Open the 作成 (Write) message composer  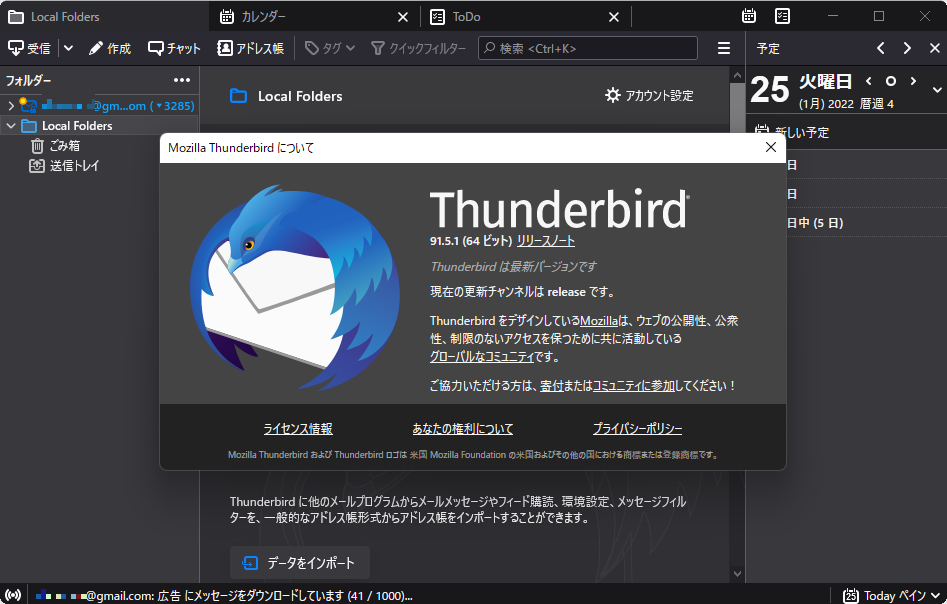[x=108, y=47]
